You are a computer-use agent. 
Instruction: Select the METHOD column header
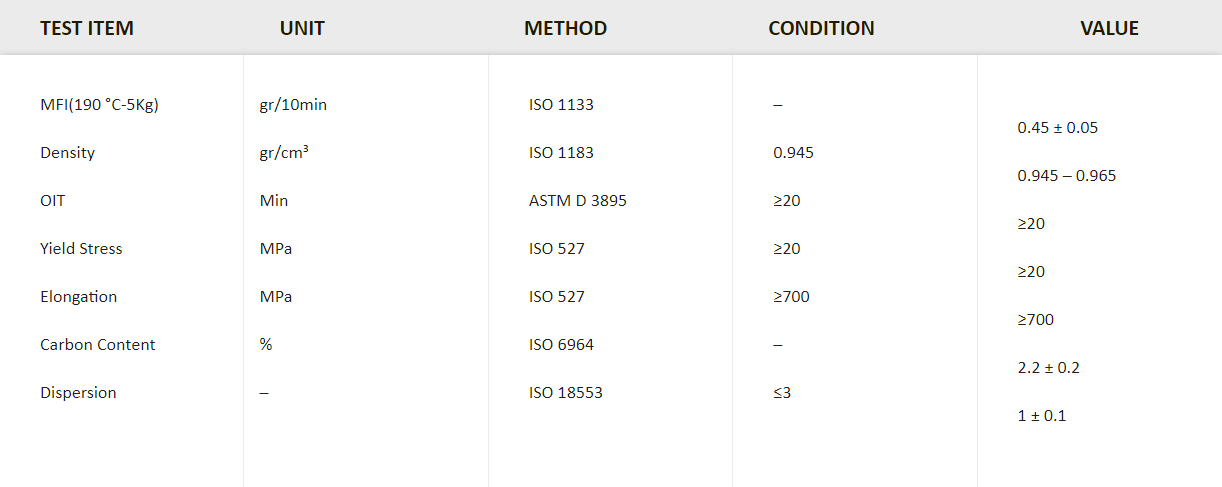[x=565, y=28]
